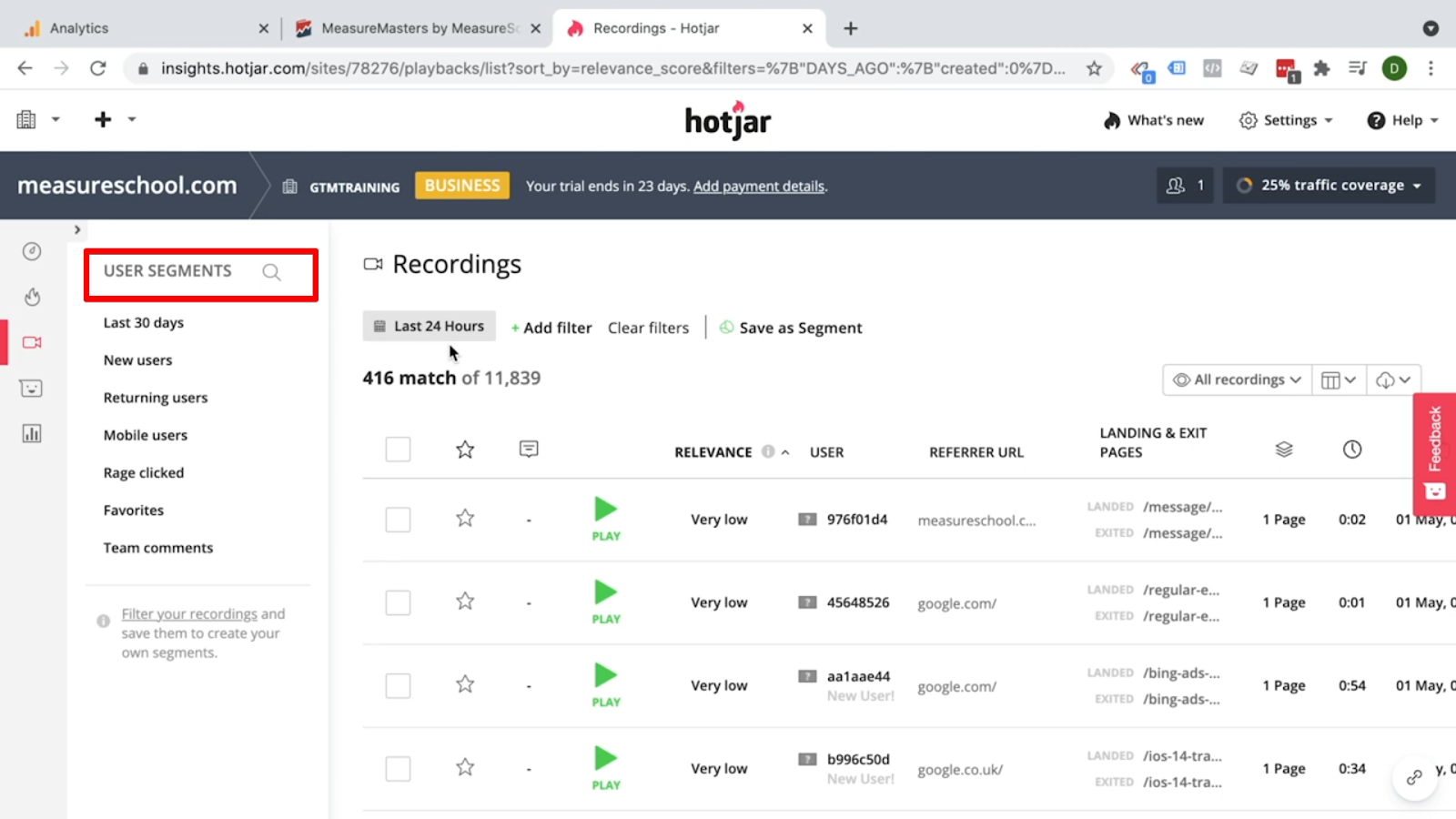The image size is (1456, 819).
Task: Select Mobile users segment
Action: [146, 435]
